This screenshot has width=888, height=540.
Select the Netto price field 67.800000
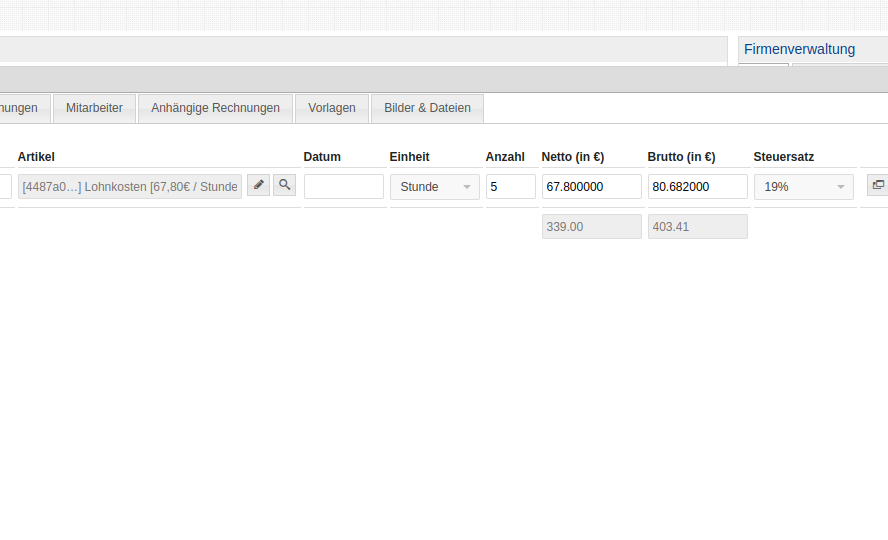point(591,187)
